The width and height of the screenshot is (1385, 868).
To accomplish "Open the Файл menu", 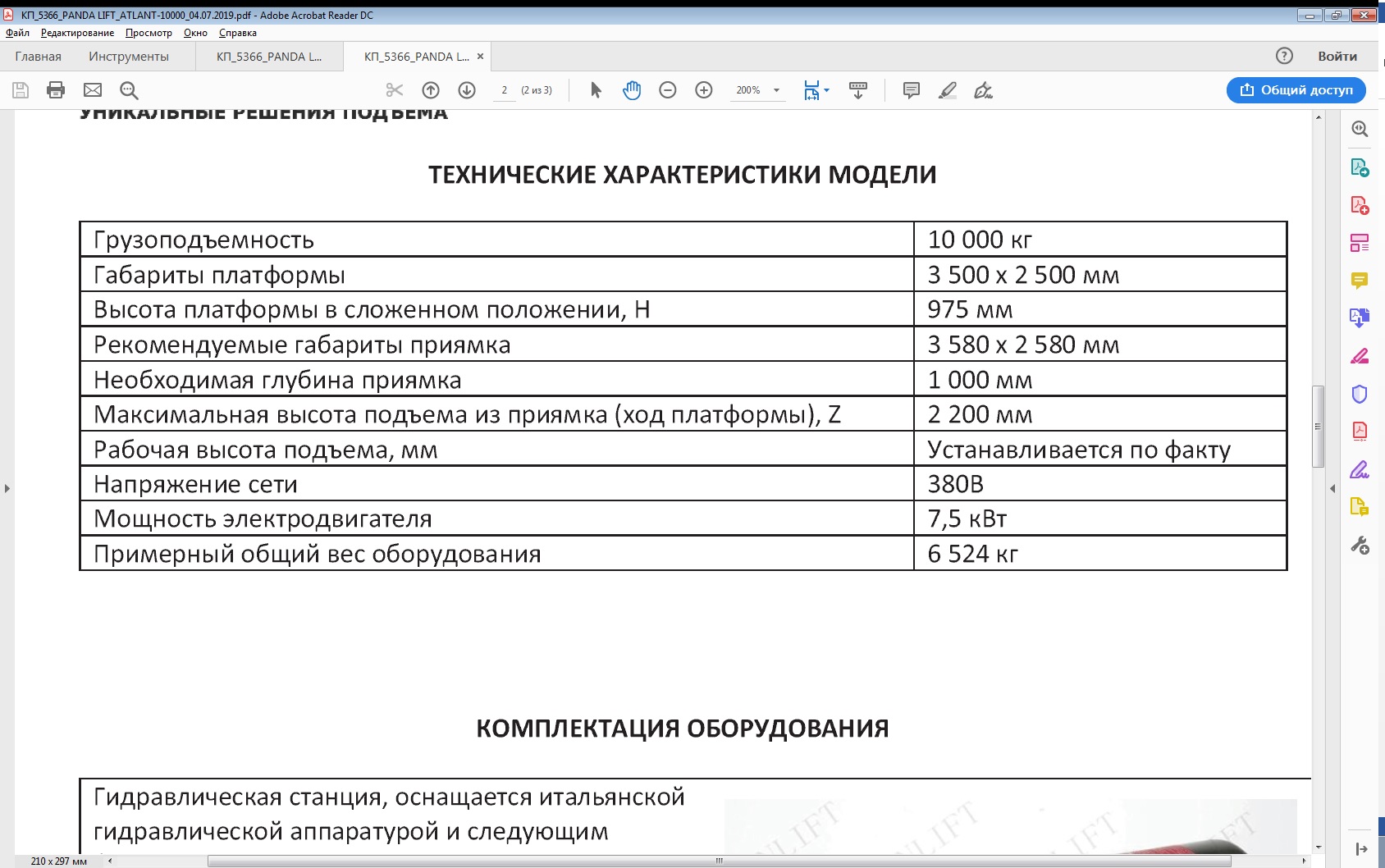I will 17,33.
